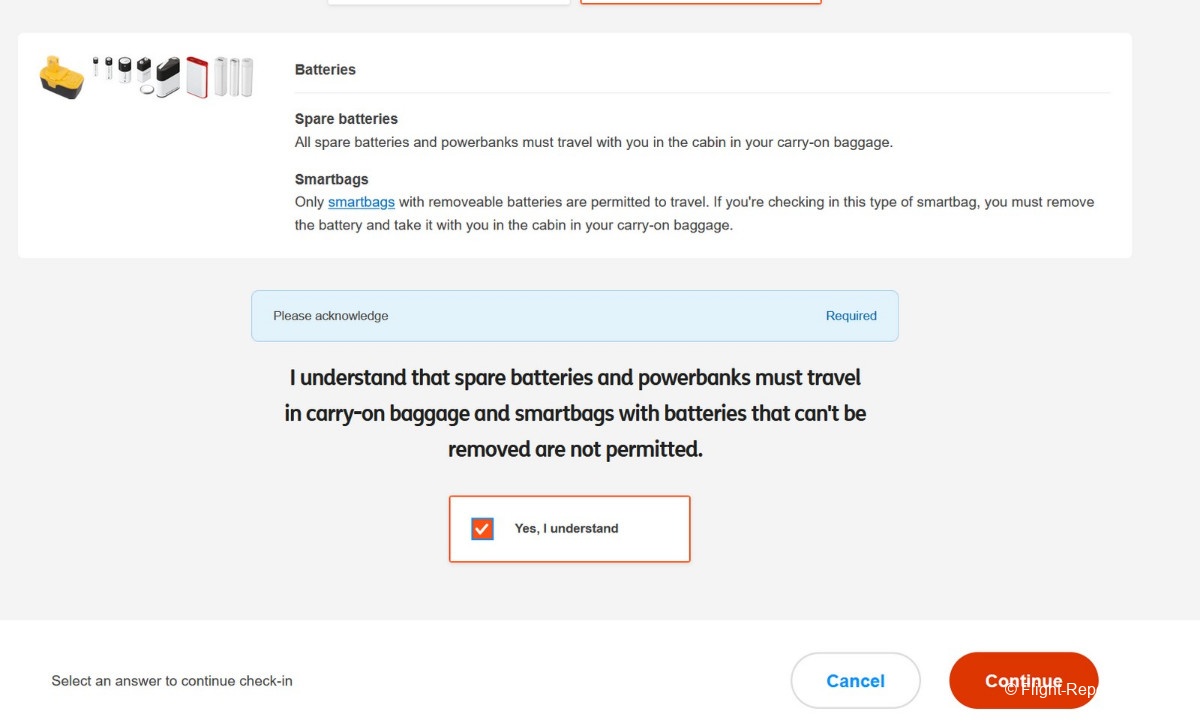1200x723 pixels.
Task: Click the blue "Required" label
Action: [851, 316]
